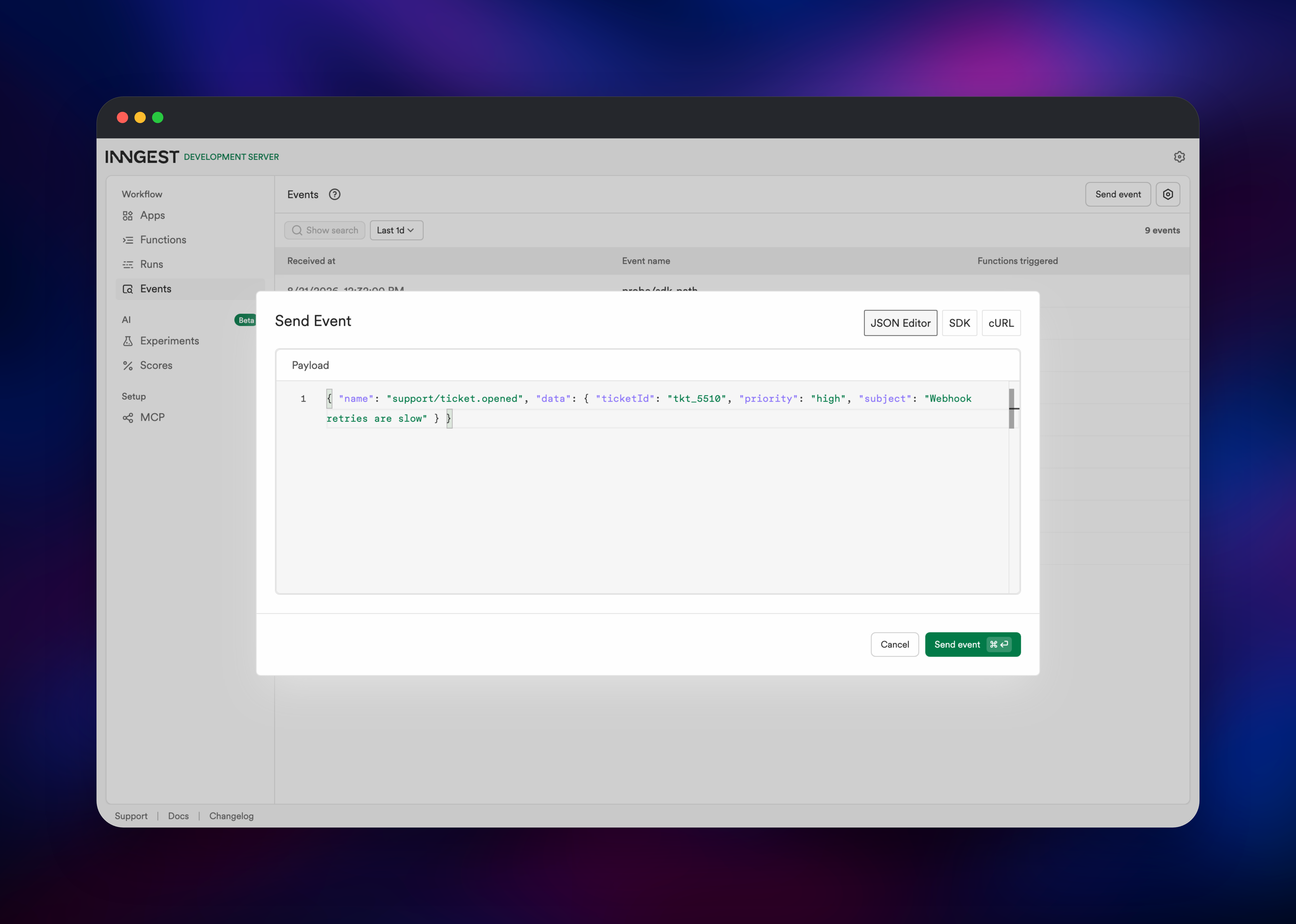Click inside the JSON payload editor text
The width and height of the screenshot is (1296, 924).
click(x=649, y=408)
